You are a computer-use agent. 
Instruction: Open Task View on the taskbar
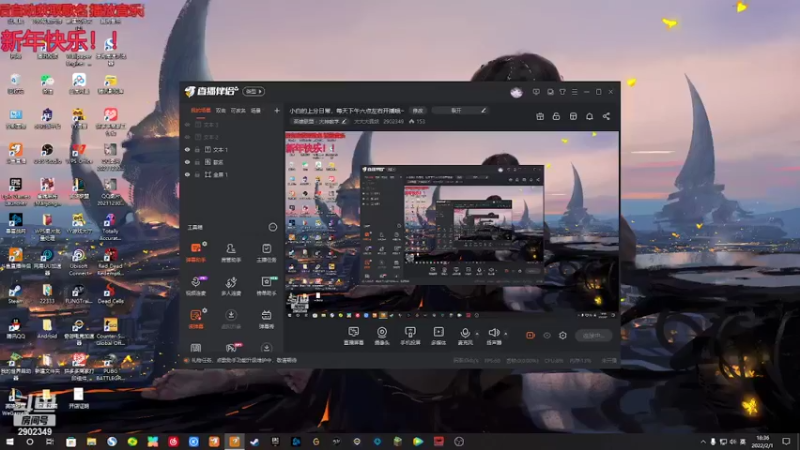tap(49, 441)
